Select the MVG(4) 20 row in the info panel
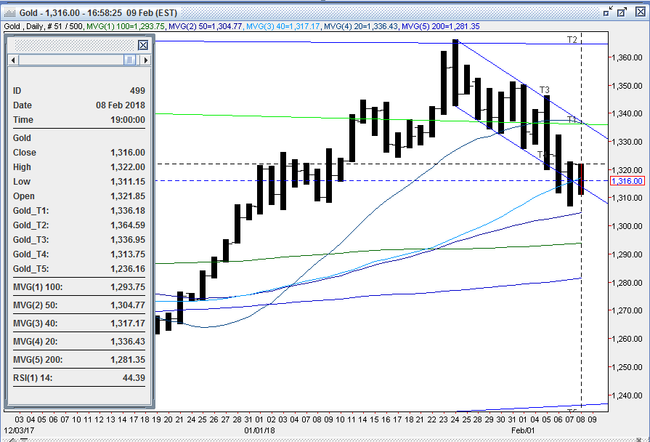 79,342
